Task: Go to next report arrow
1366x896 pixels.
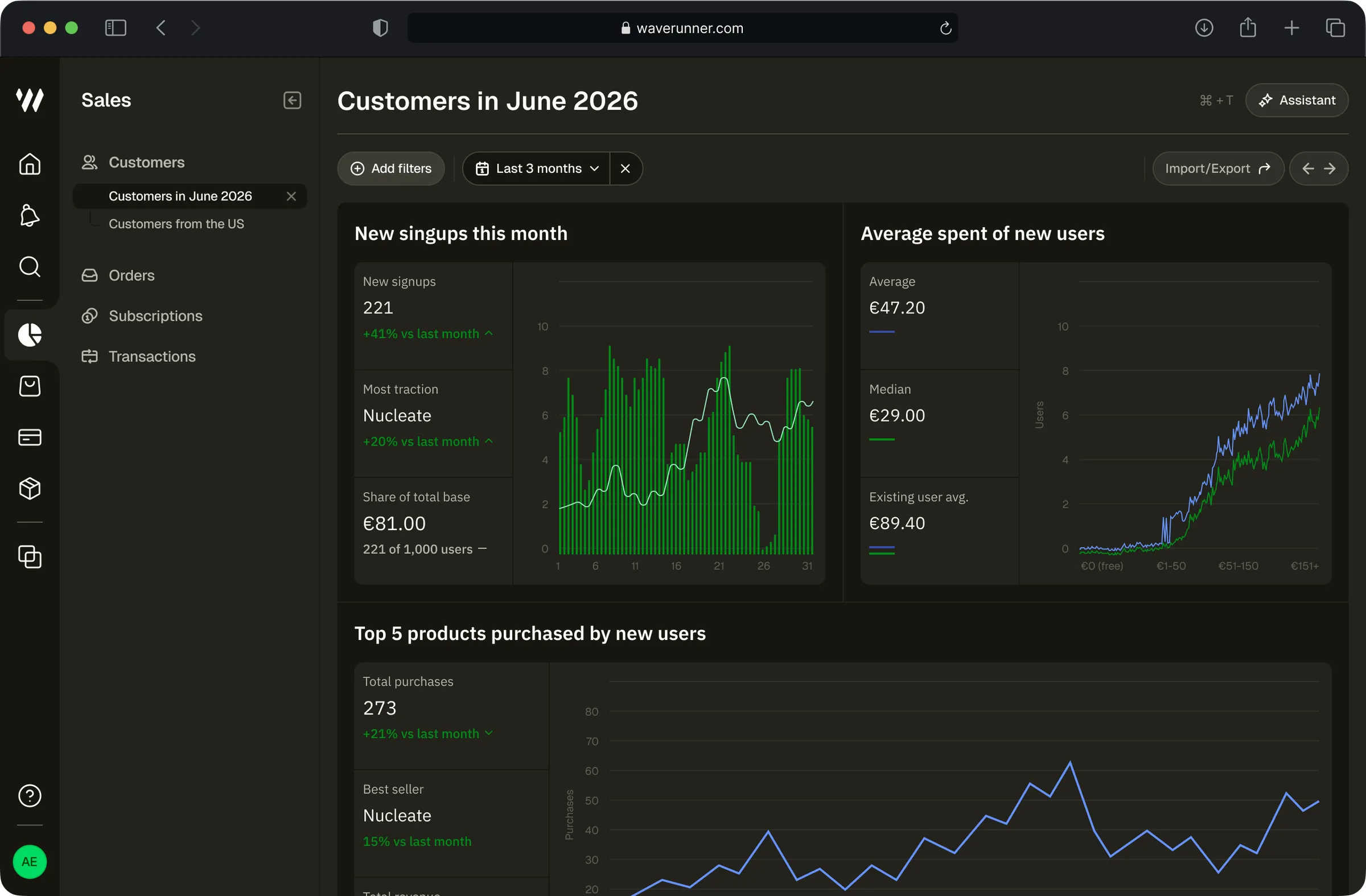Action: 1330,168
